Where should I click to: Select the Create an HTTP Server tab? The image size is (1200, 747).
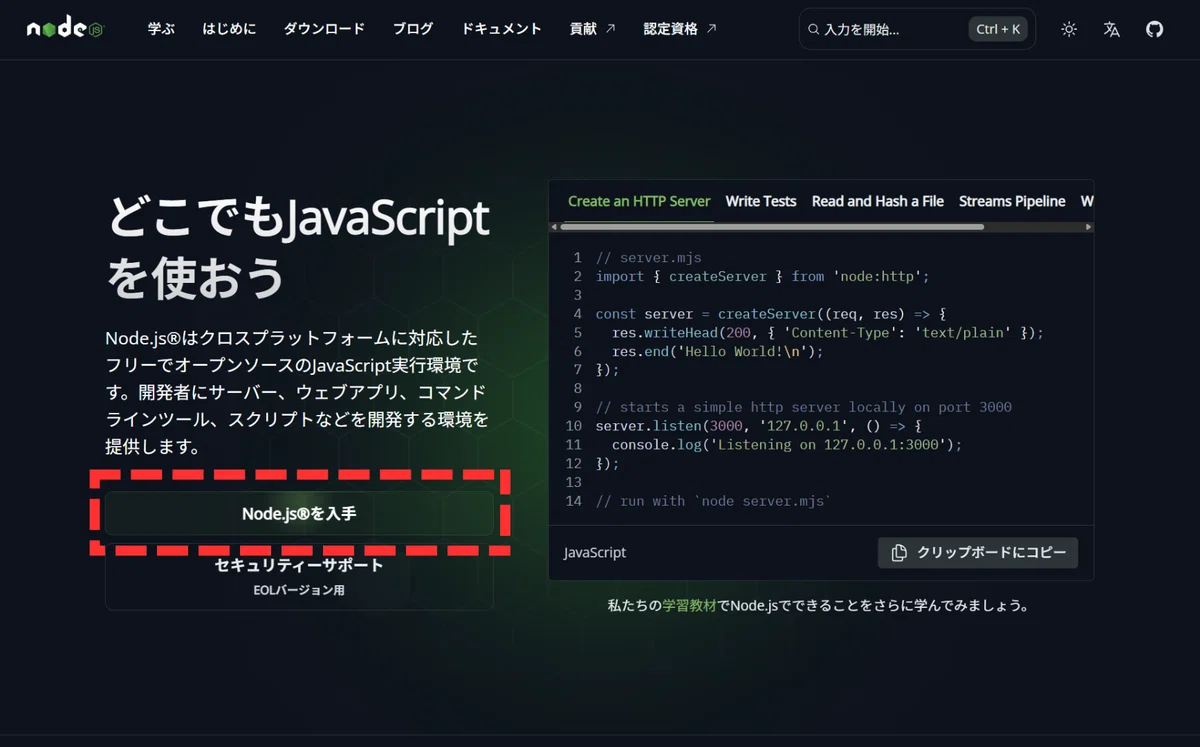pos(639,201)
